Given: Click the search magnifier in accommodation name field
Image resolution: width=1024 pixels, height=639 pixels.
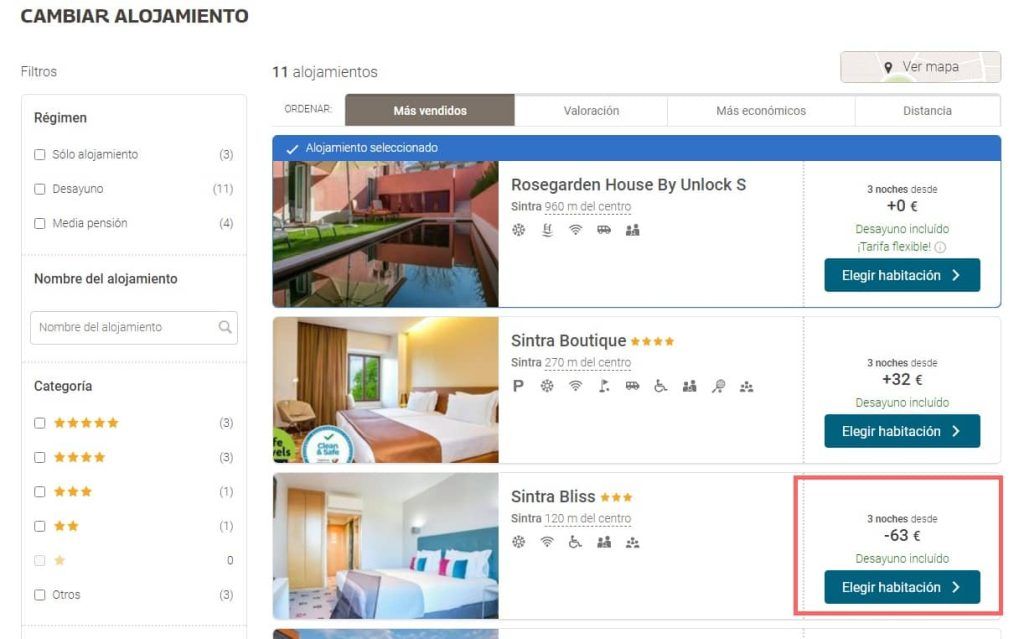Looking at the screenshot, I should pyautogui.click(x=225, y=327).
